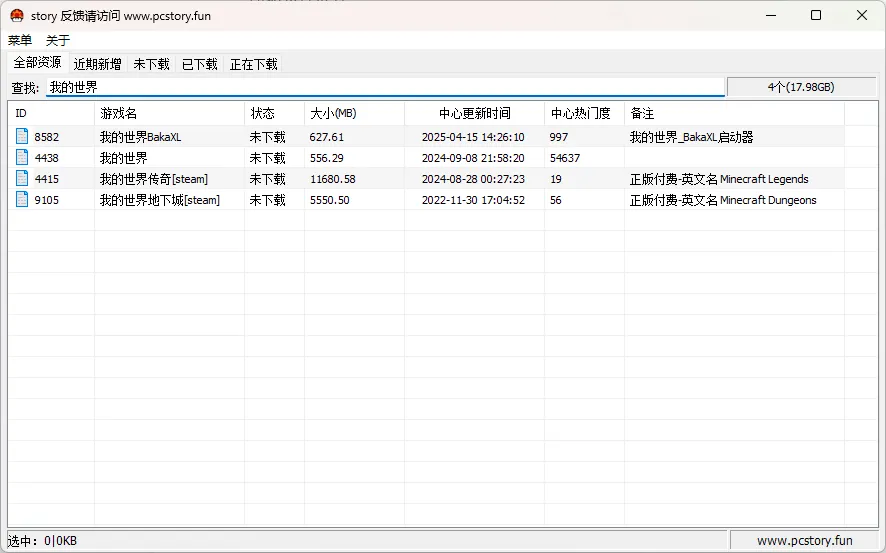
Task: Select the 我的世界BakaXL game name
Action: (140, 137)
